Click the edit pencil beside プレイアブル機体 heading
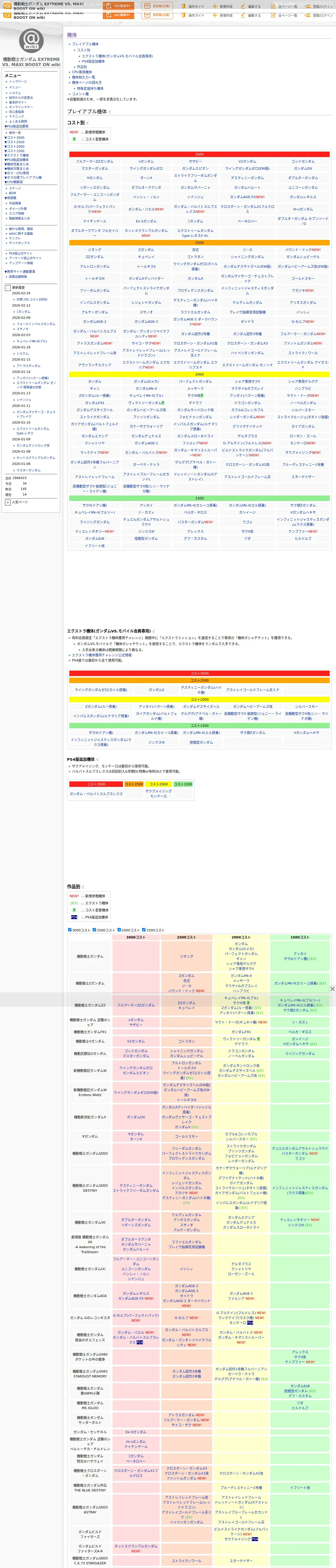This screenshot has width=336, height=1568. 110,112
